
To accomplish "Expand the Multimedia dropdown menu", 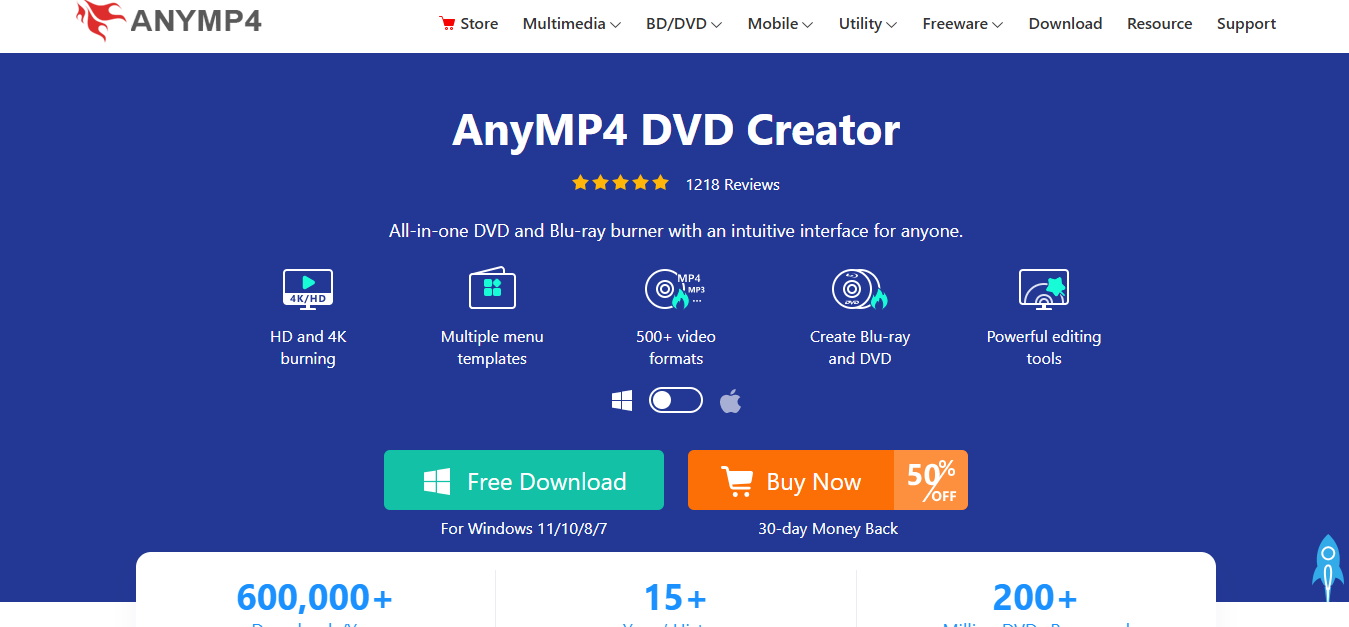I will pos(572,24).
